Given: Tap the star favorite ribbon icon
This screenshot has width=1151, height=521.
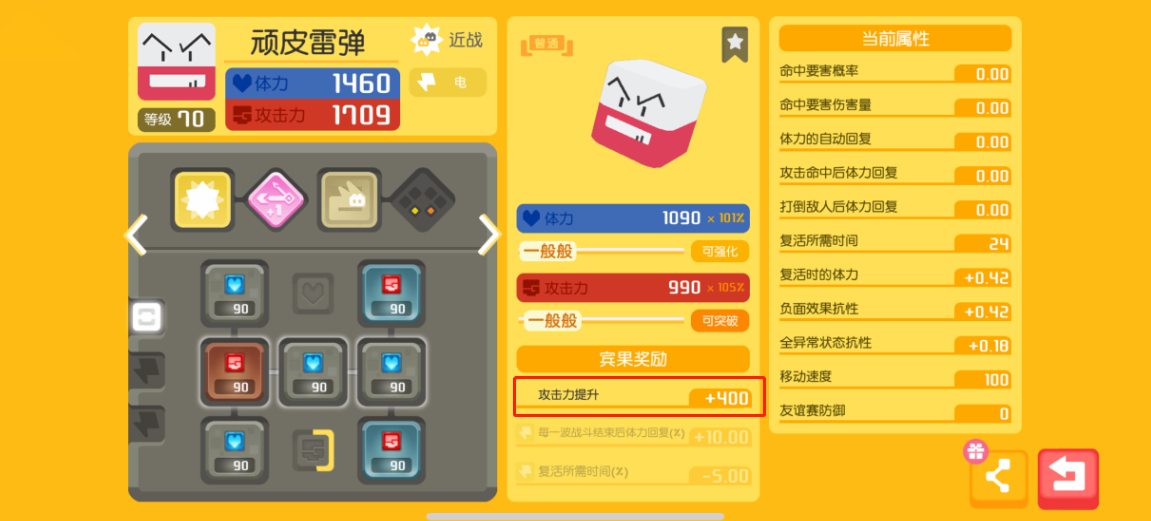Looking at the screenshot, I should click(x=735, y=45).
